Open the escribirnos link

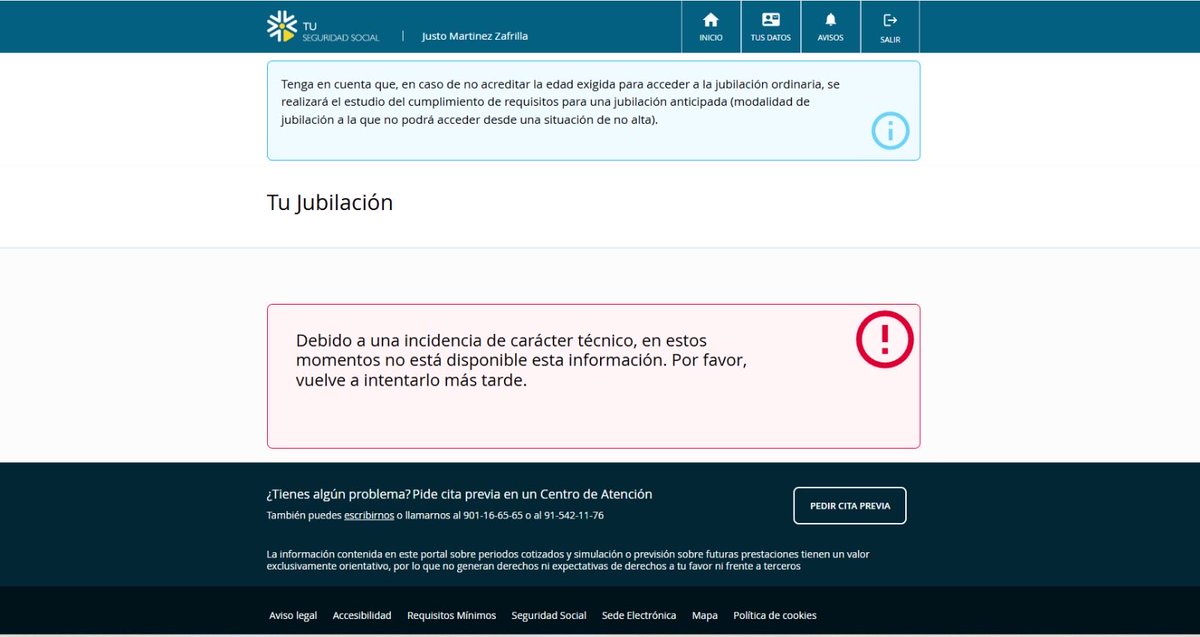(369, 516)
